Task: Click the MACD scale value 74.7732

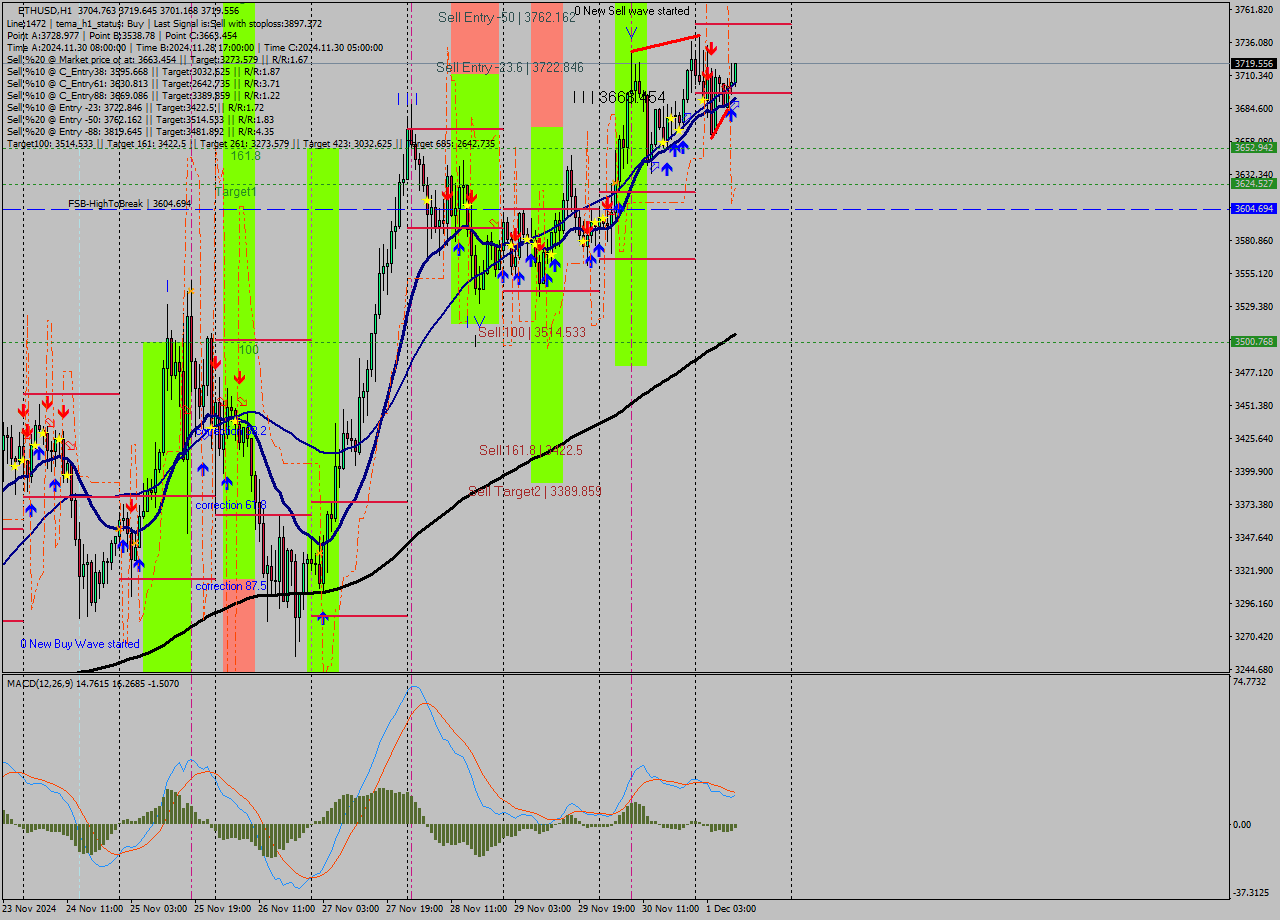Action: click(x=1251, y=682)
